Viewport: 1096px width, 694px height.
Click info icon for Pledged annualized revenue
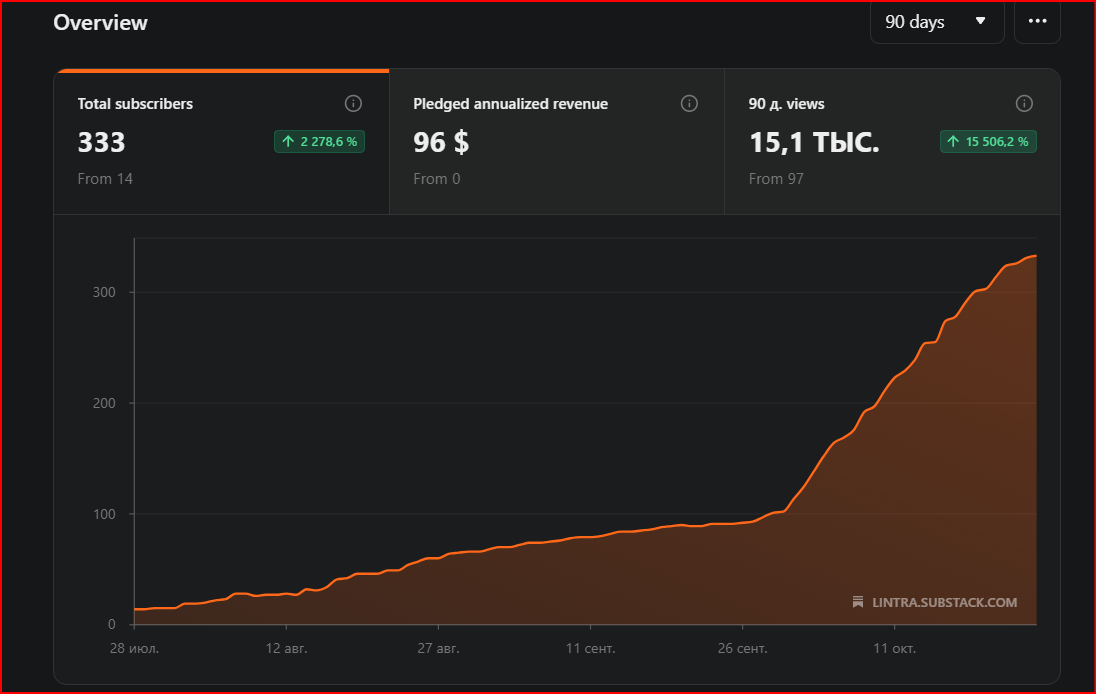pos(688,103)
